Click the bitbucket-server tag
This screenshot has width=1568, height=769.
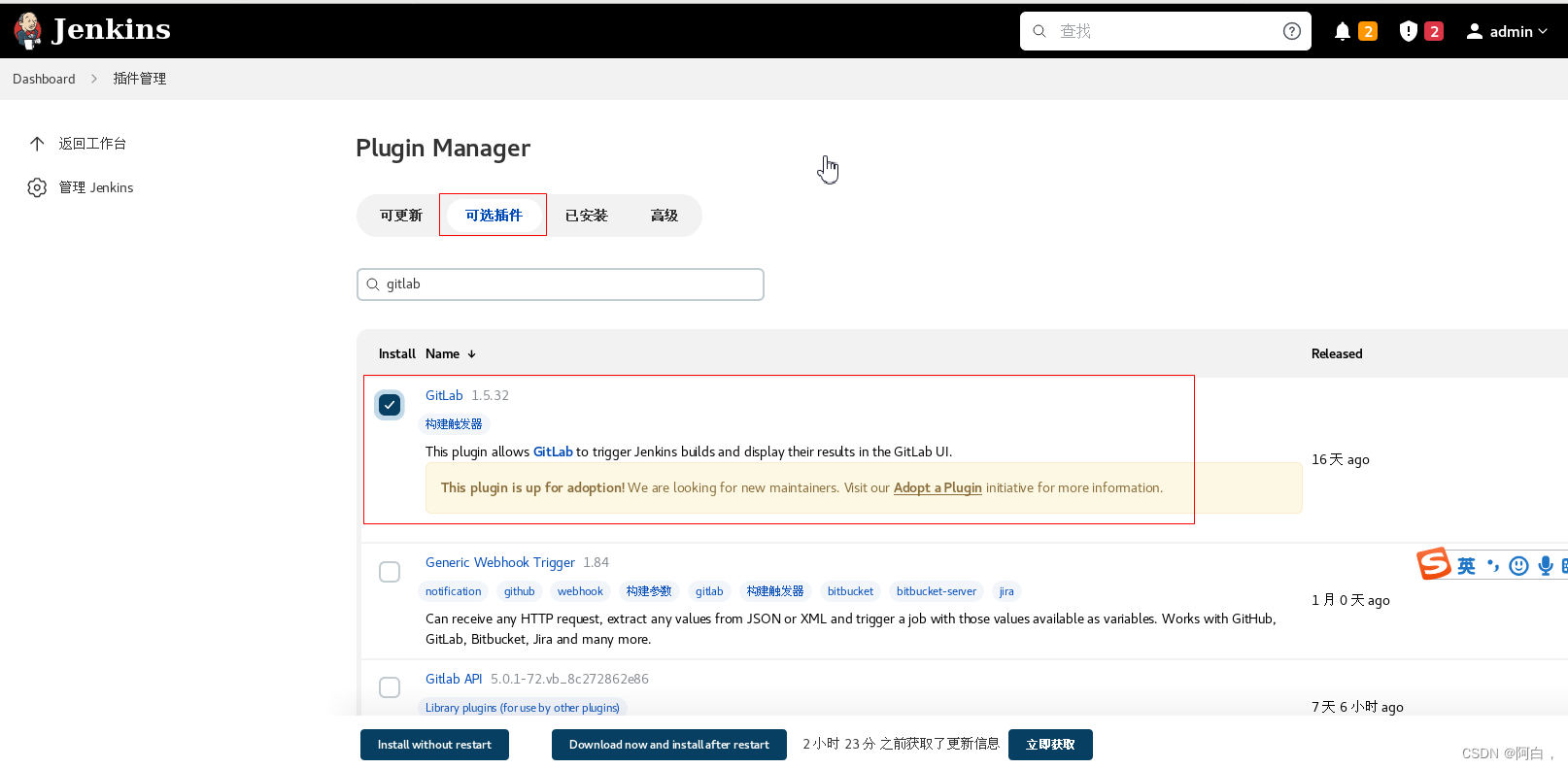coord(937,591)
